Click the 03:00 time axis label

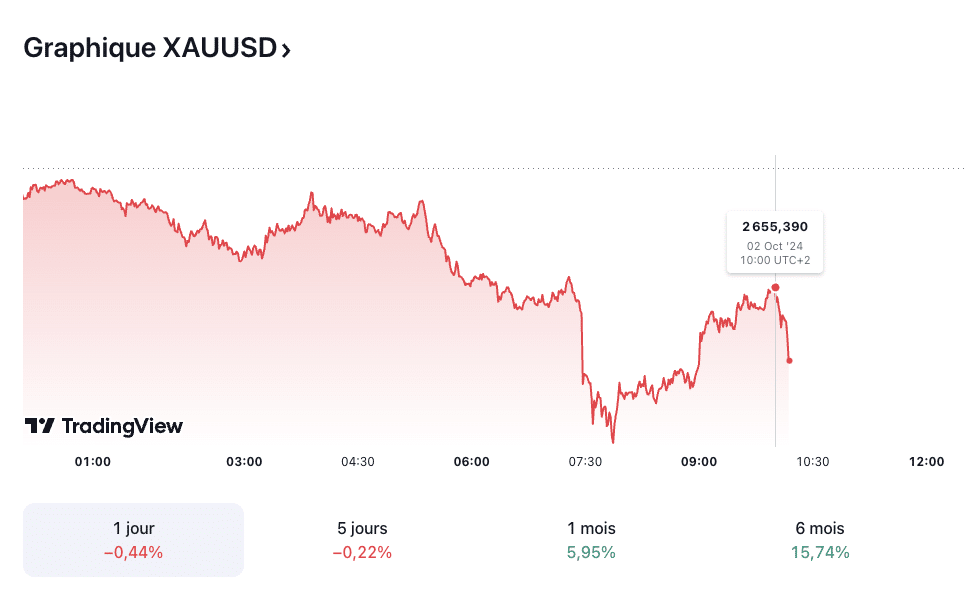pyautogui.click(x=244, y=461)
